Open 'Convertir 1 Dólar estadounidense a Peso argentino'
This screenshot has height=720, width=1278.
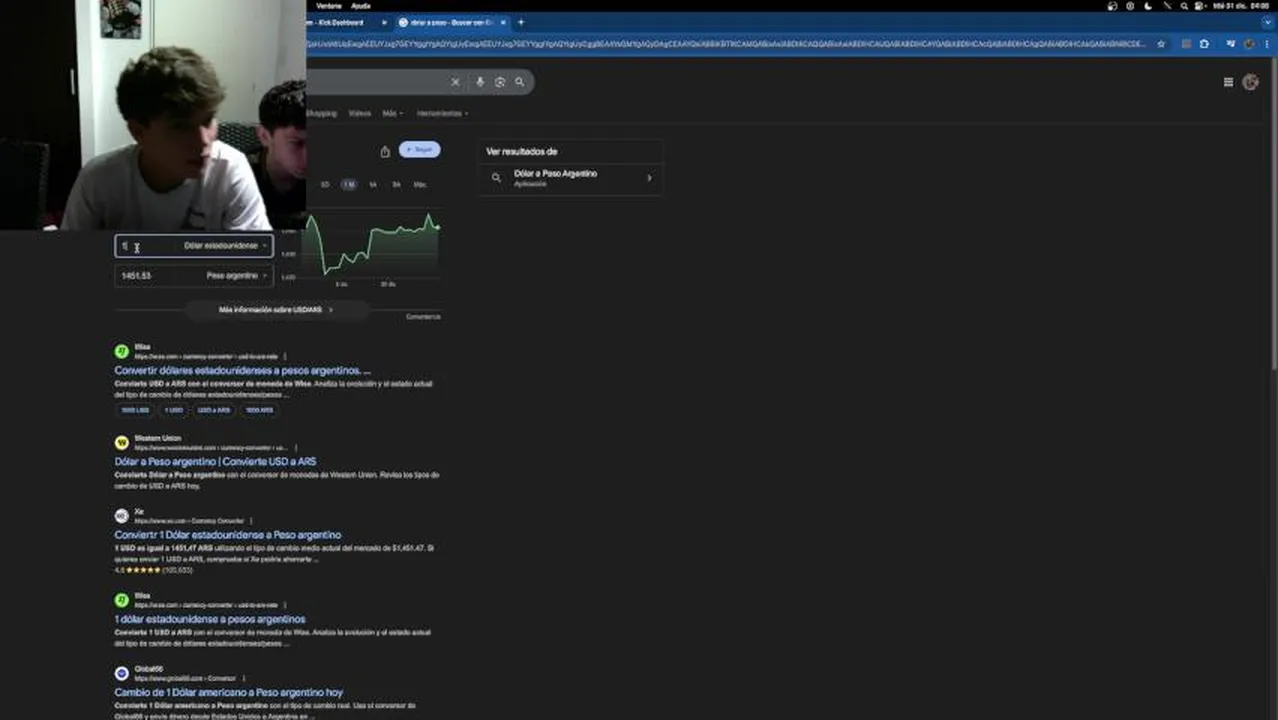[228, 535]
